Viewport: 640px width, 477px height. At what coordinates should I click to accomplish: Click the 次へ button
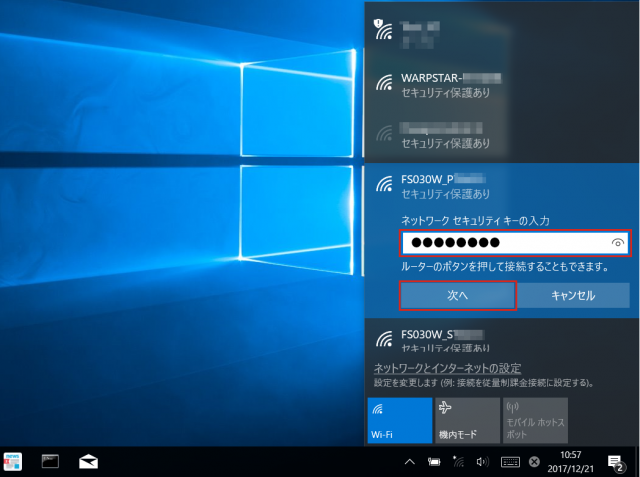[x=458, y=295]
